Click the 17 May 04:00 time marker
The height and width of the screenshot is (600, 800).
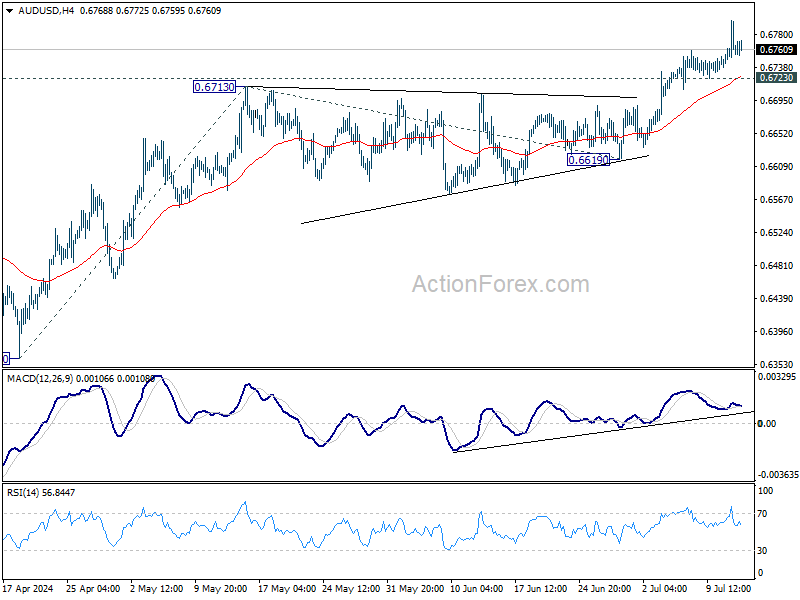[x=287, y=589]
